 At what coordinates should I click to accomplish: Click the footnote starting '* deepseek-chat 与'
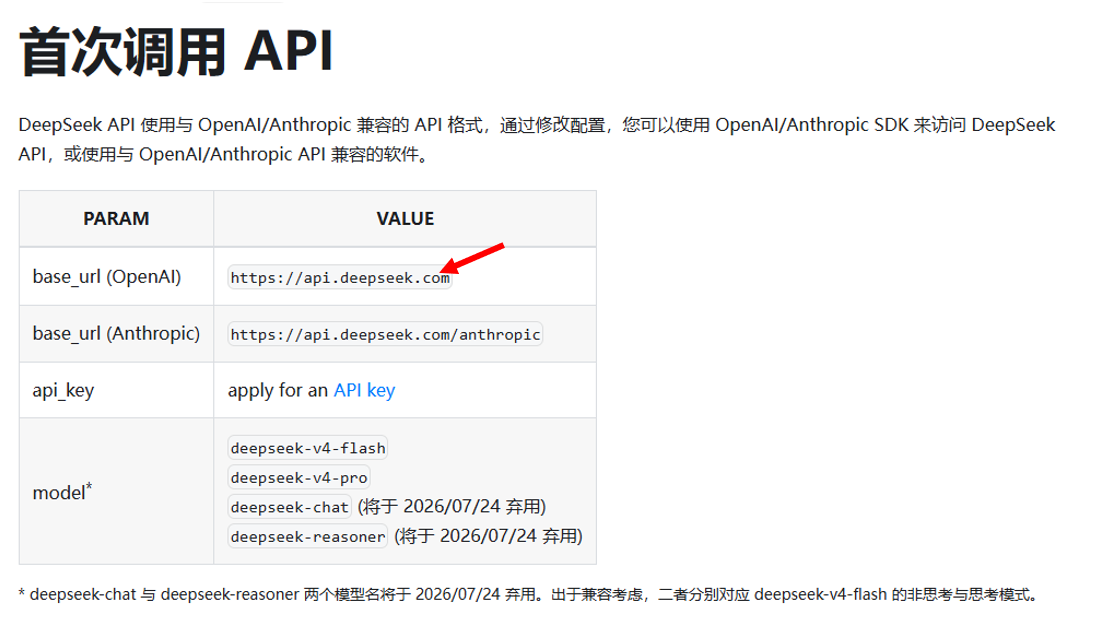530,595
